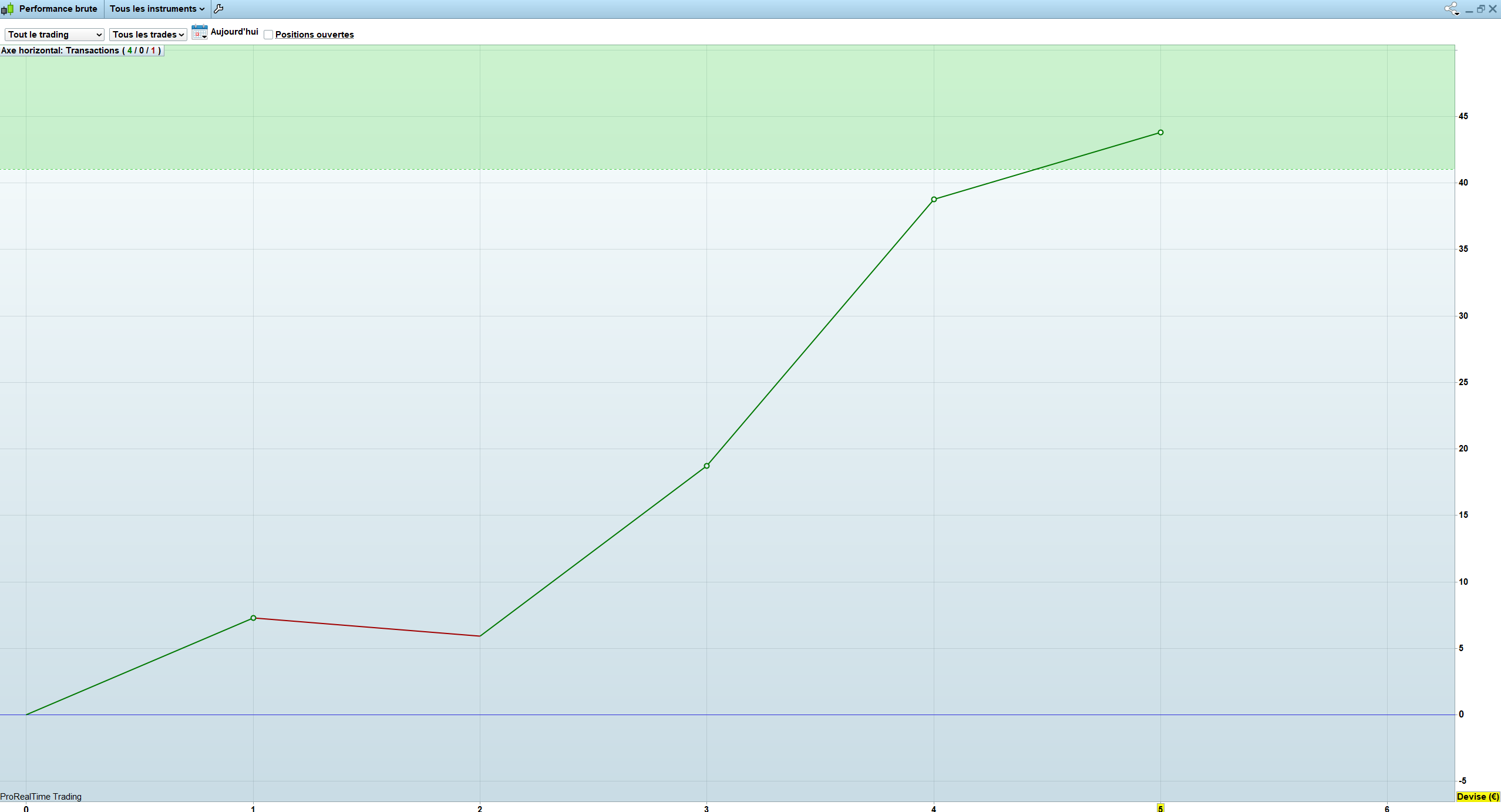Minimize the Performance brute window

pos(1469,9)
